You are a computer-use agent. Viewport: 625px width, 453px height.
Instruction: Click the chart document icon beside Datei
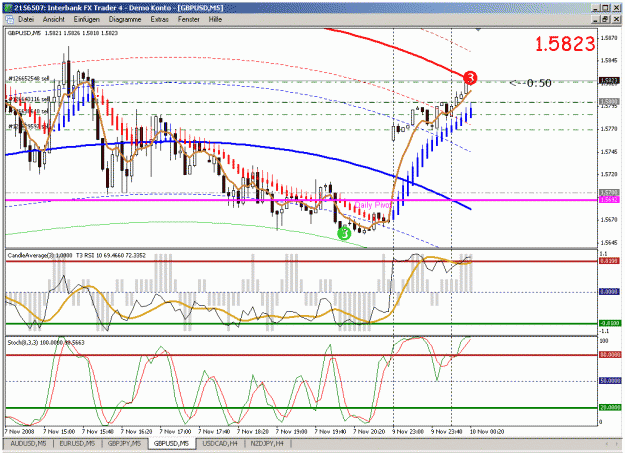pyautogui.click(x=9, y=19)
